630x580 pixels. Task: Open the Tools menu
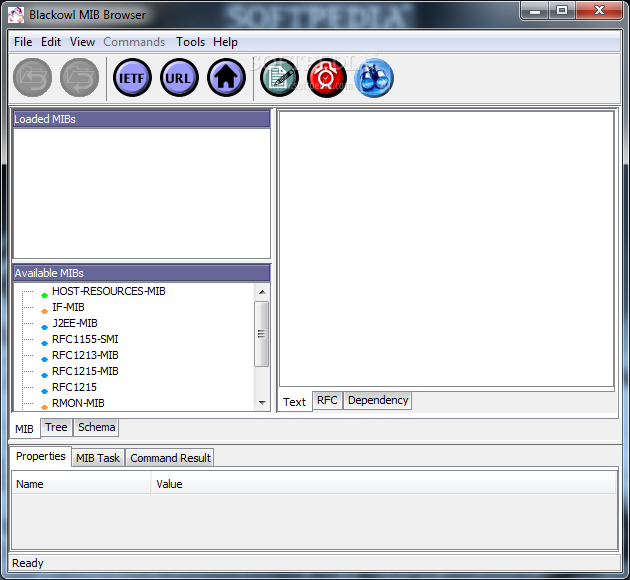coord(190,42)
